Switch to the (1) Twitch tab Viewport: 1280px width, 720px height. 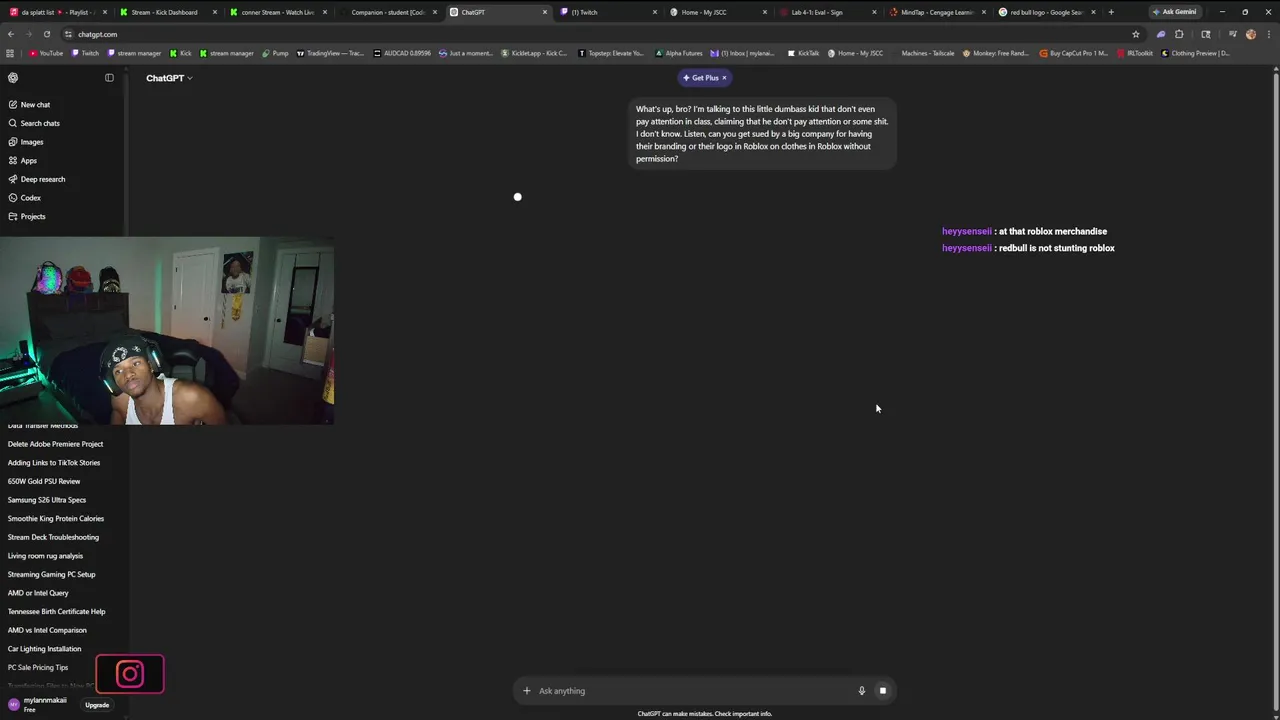point(607,12)
